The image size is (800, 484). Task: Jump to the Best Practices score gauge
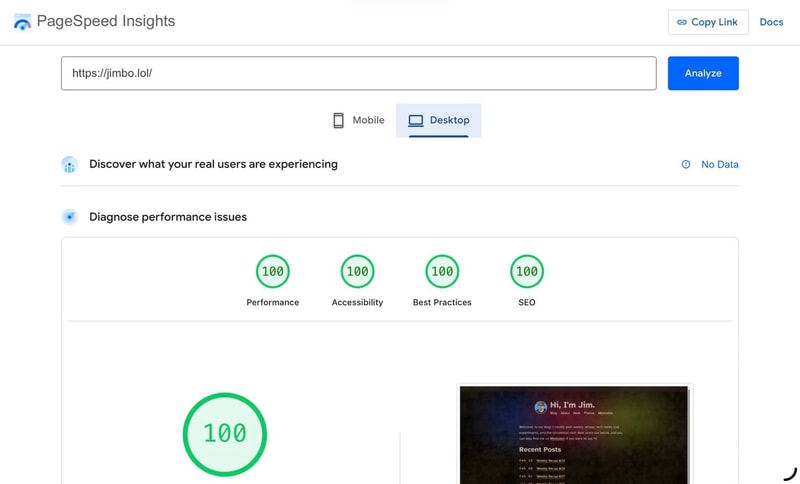[x=442, y=271]
